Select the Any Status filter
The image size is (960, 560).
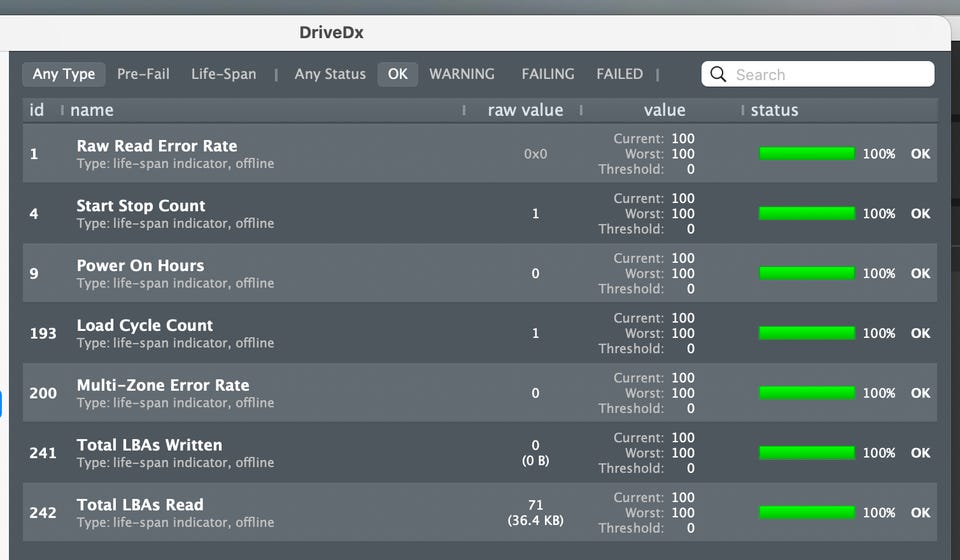(x=330, y=74)
